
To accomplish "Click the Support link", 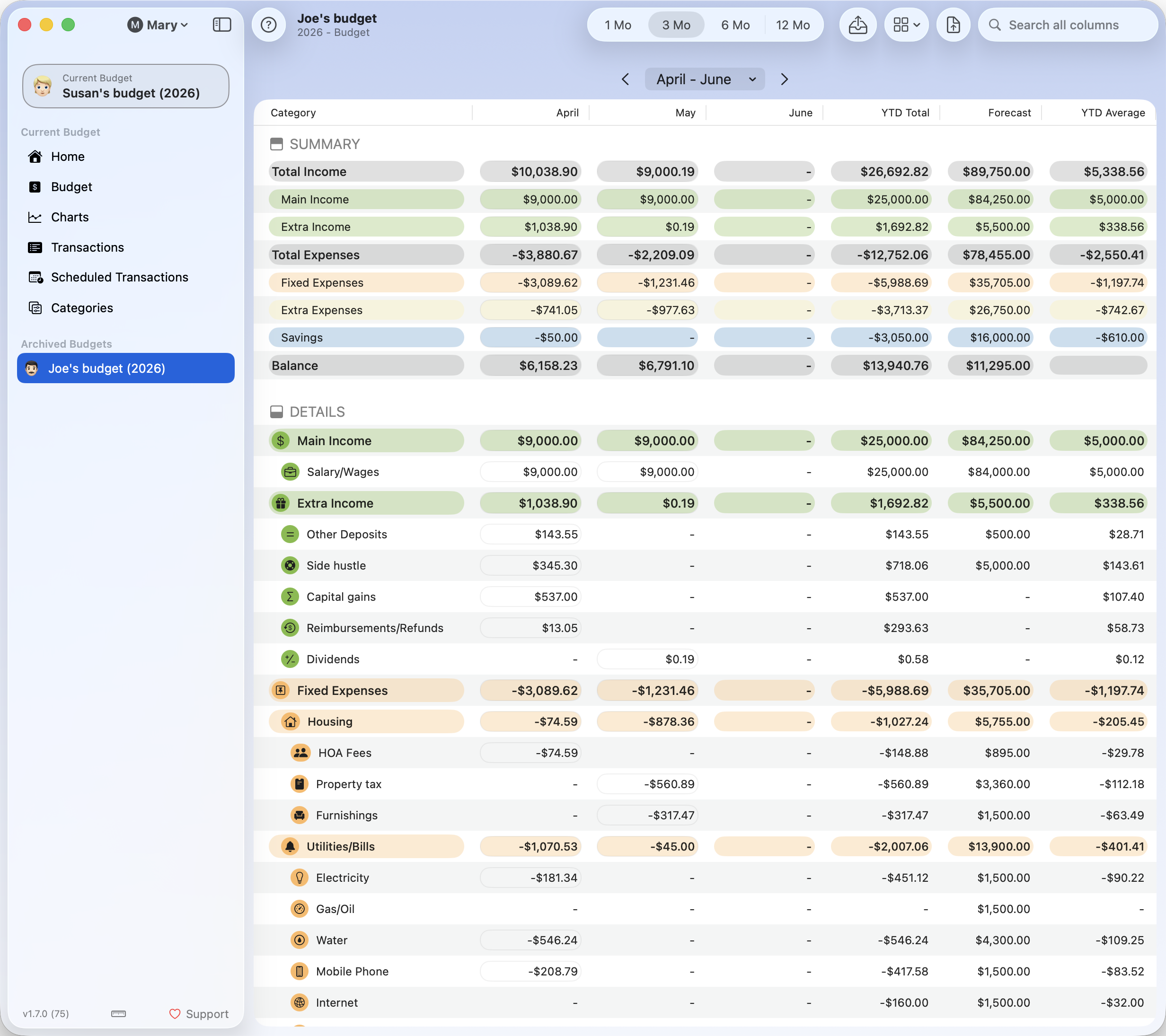I will pos(199,1014).
